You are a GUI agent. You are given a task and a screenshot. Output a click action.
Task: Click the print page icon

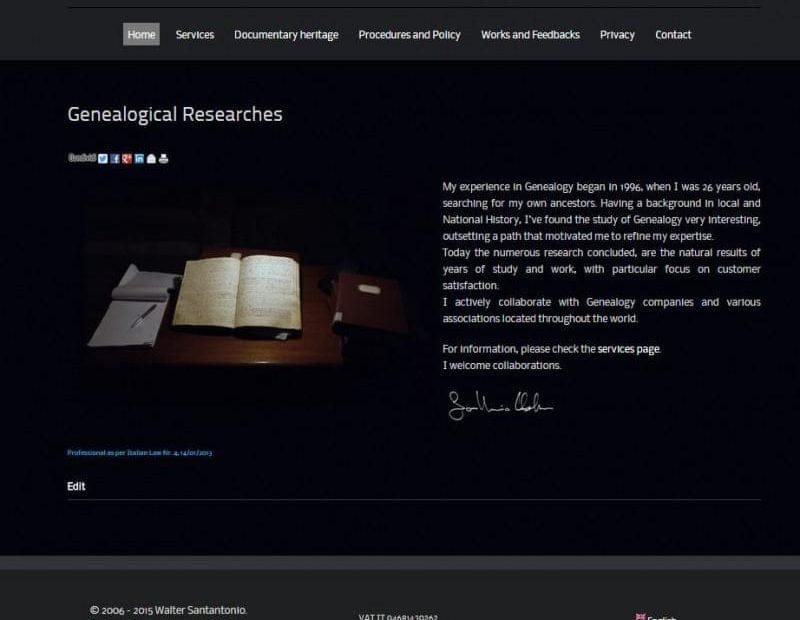click(163, 159)
